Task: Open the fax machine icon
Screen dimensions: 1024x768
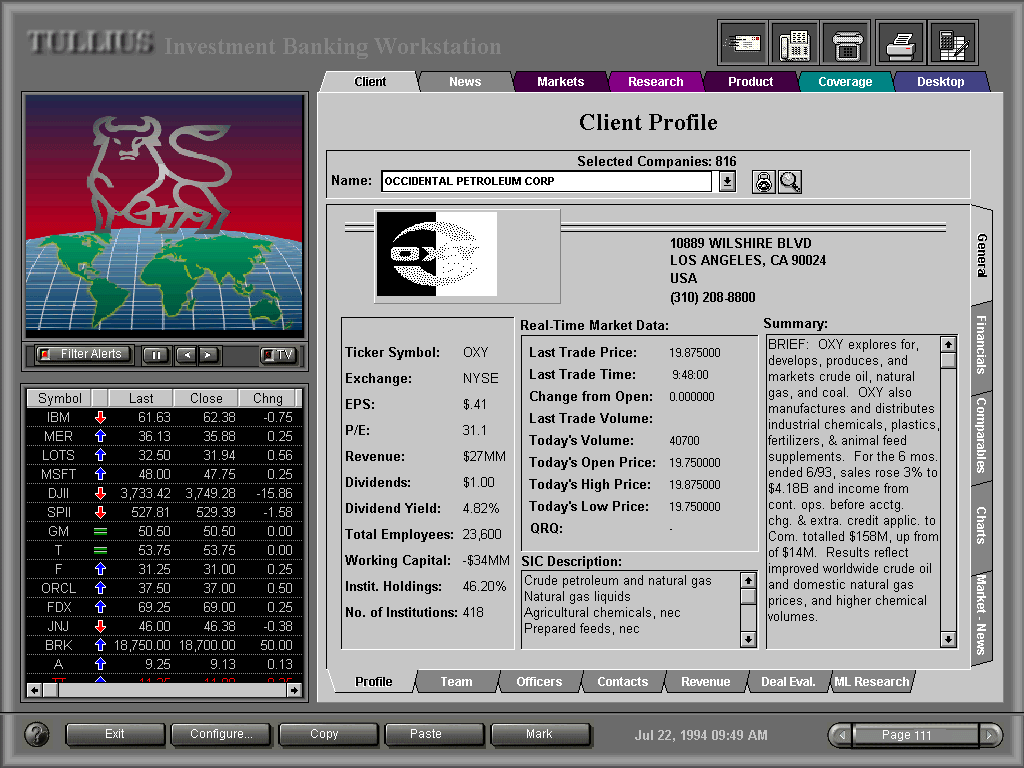Action: click(847, 43)
